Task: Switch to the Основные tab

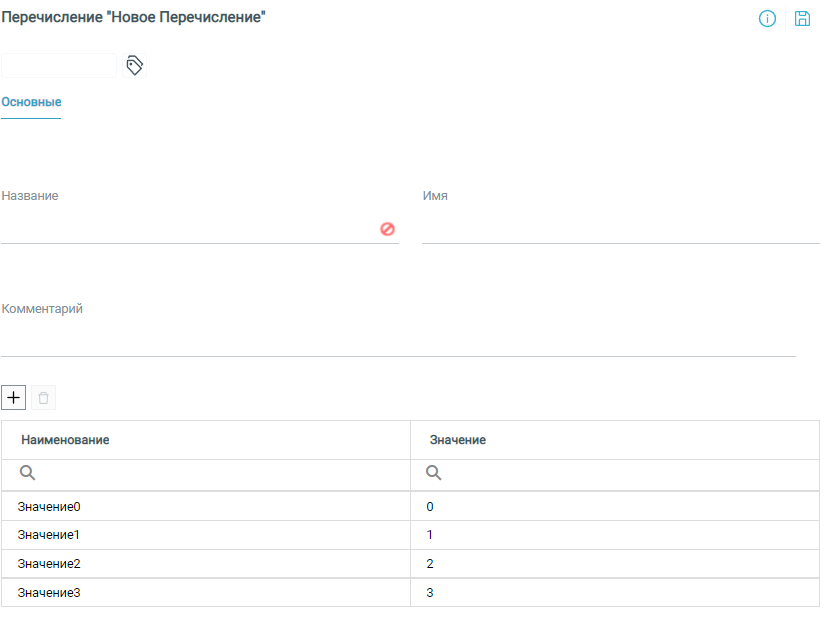Action: click(31, 102)
